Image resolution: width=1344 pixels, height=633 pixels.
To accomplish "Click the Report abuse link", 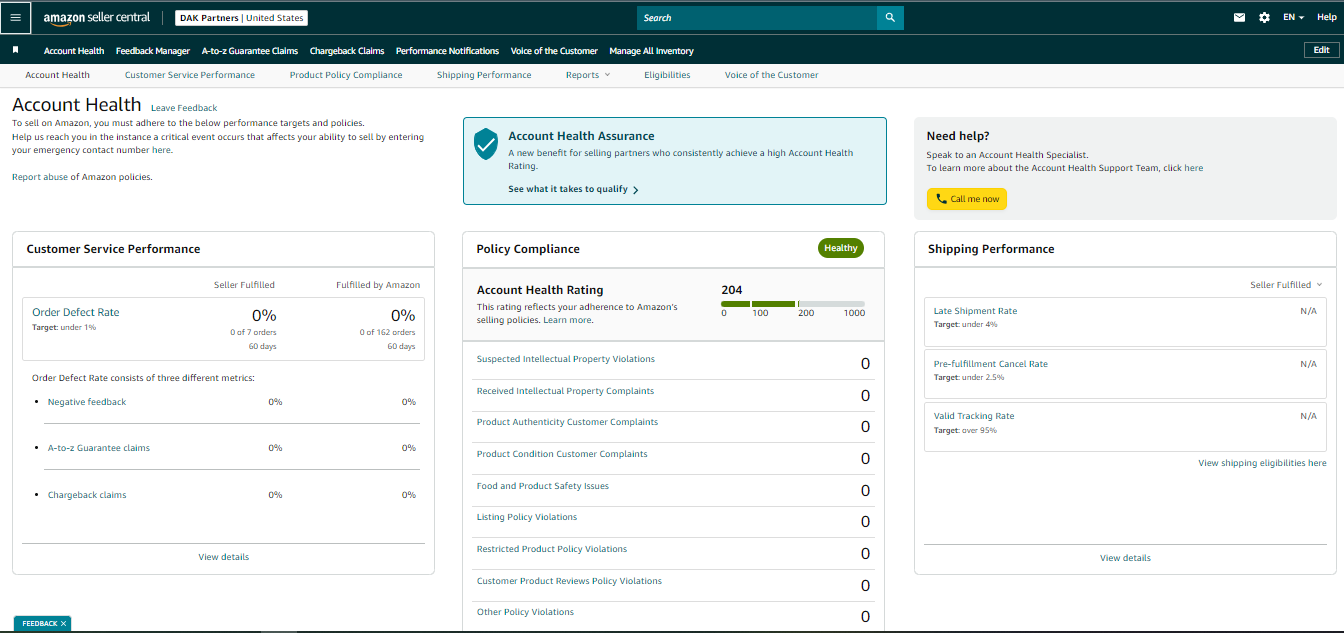I will 40,177.
